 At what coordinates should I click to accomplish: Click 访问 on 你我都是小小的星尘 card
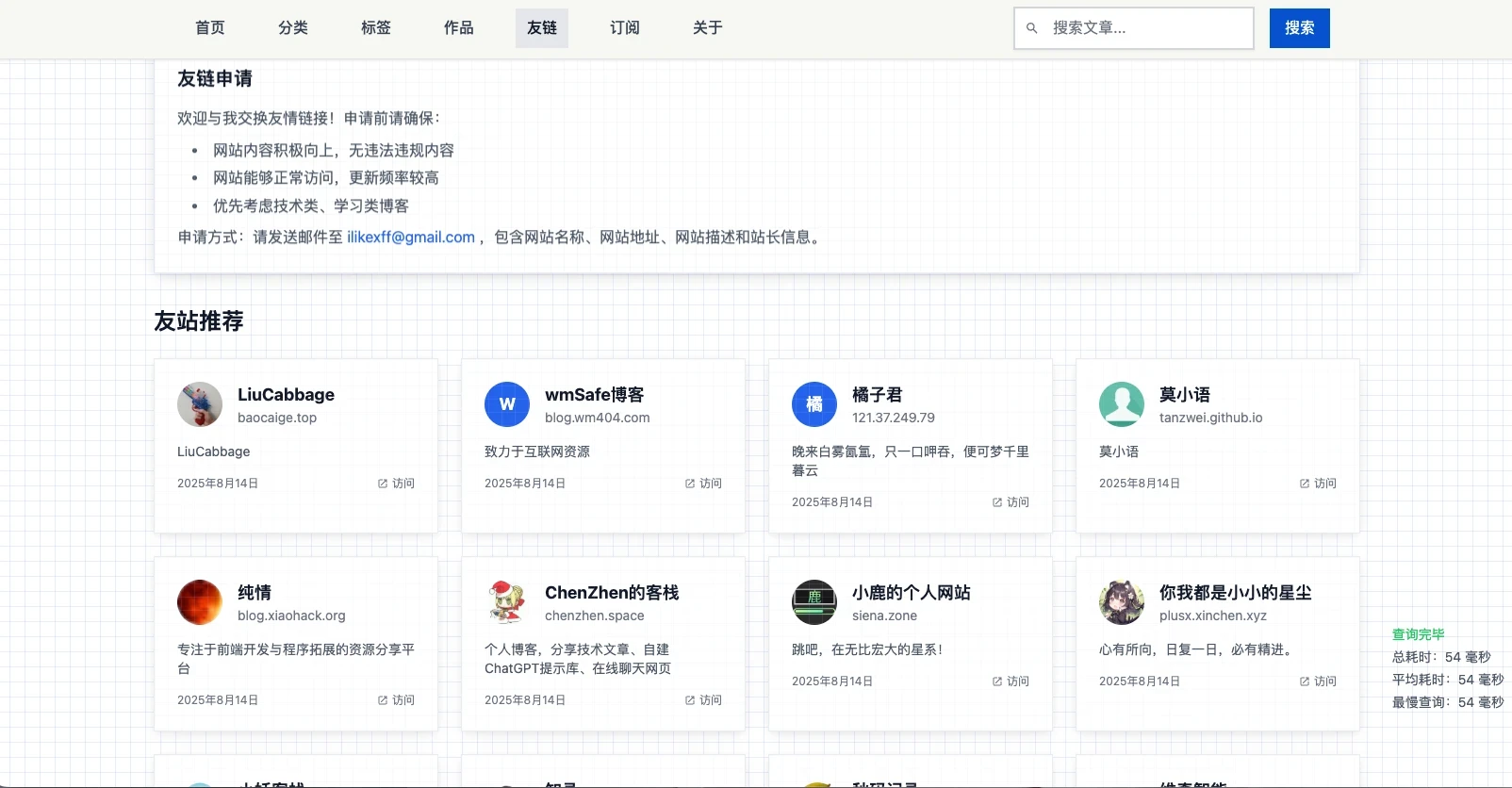tap(1318, 681)
